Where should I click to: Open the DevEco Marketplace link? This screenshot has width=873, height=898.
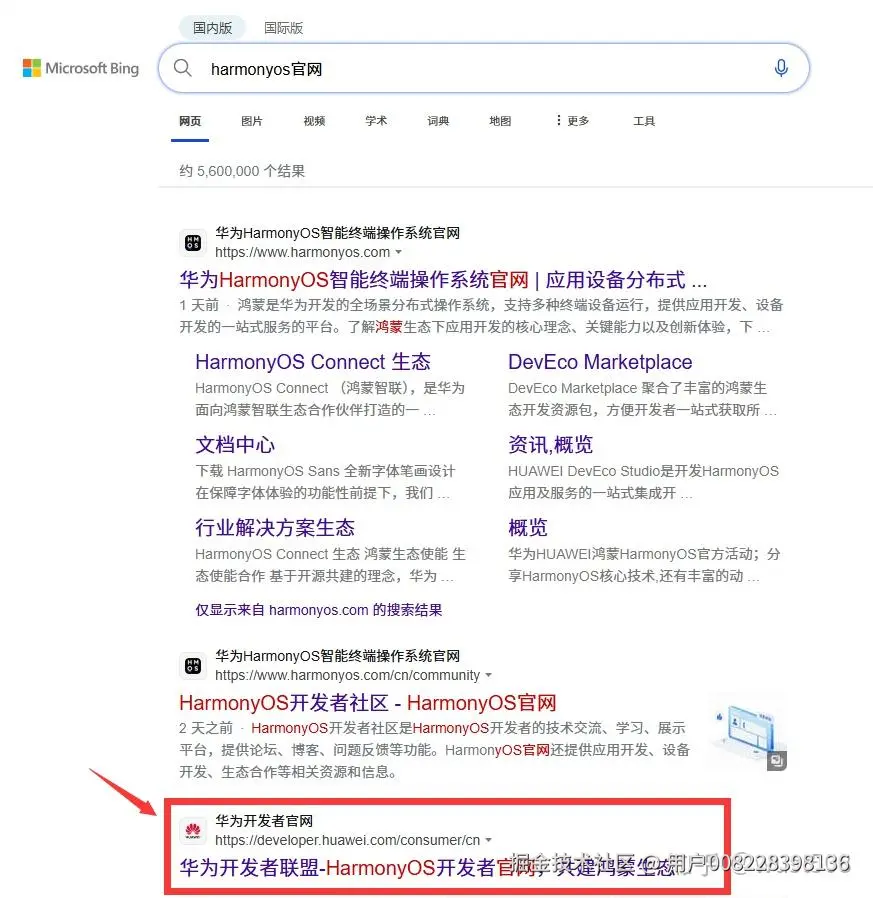point(600,362)
